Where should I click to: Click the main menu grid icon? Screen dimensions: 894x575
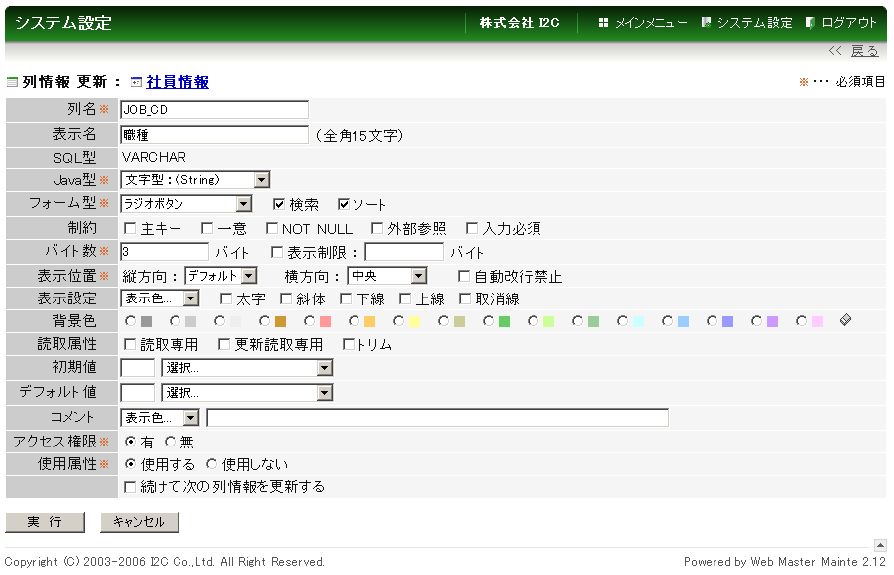[603, 22]
